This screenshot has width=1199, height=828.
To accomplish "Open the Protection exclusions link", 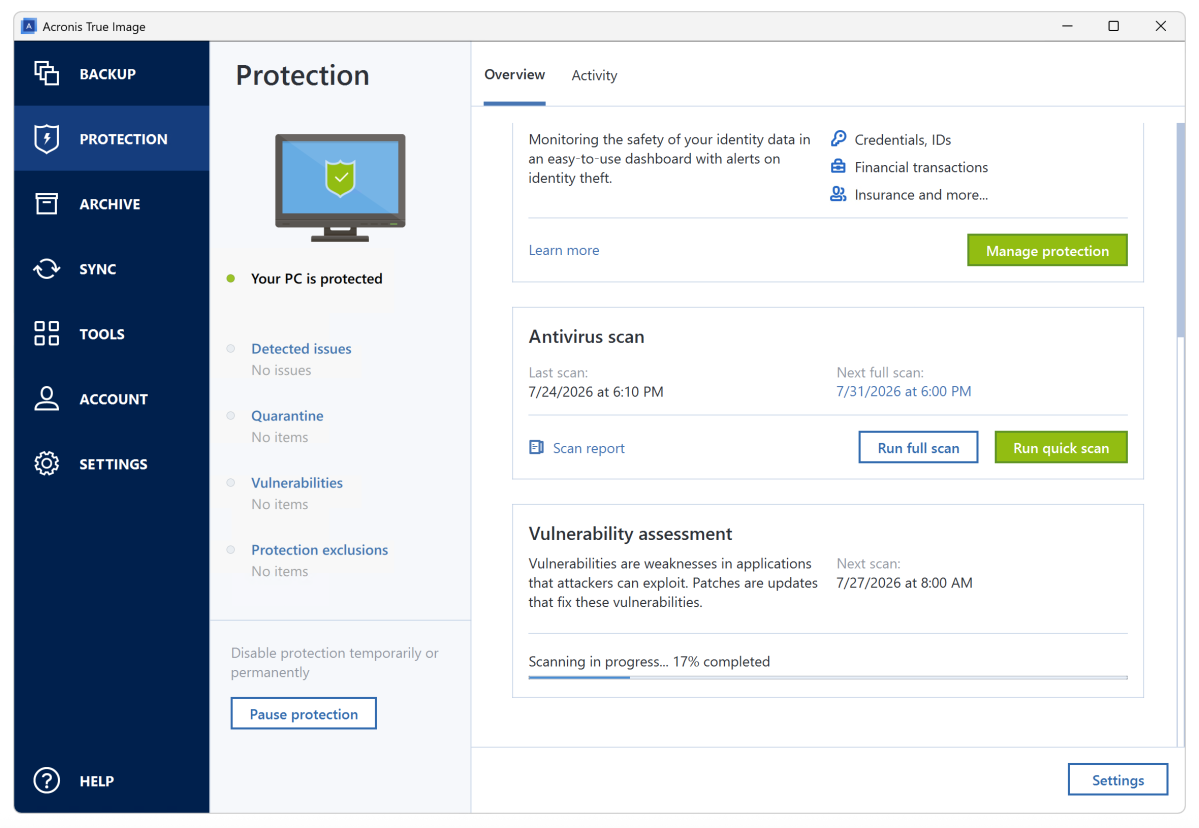I will (320, 550).
